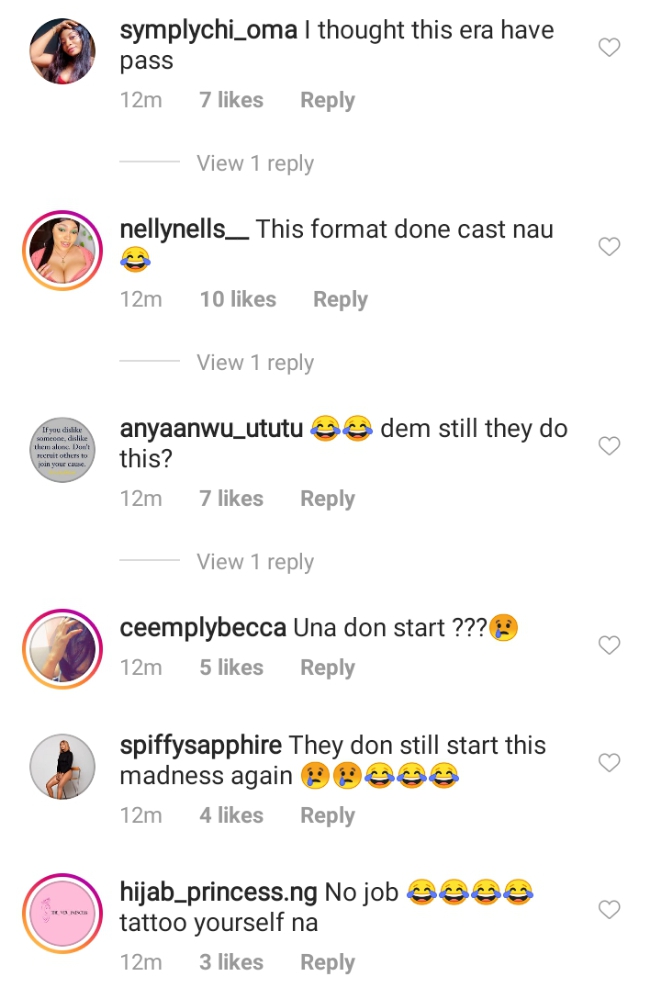661x1002 pixels.
Task: Tap the heart on nellynells__'s comment
Action: pos(608,246)
